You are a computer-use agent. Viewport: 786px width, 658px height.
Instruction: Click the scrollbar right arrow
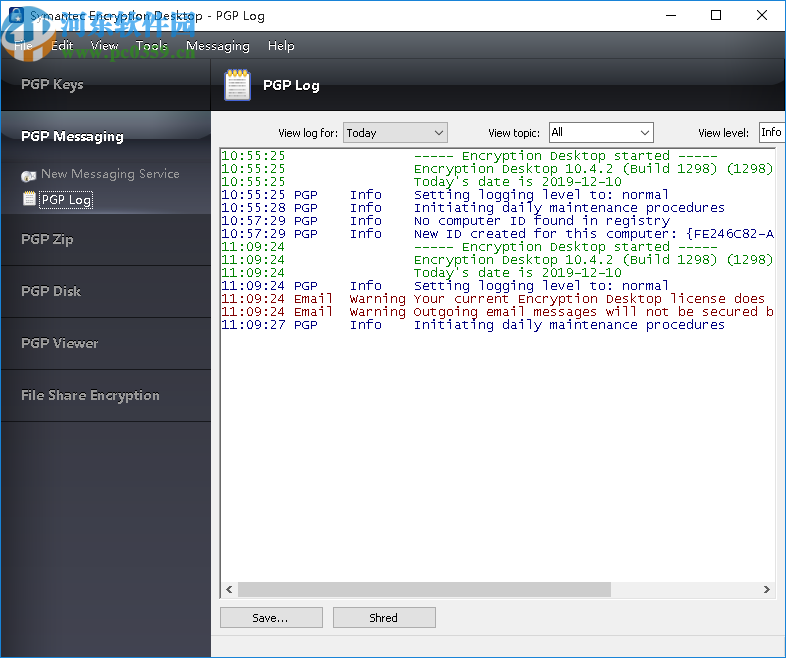point(766,589)
